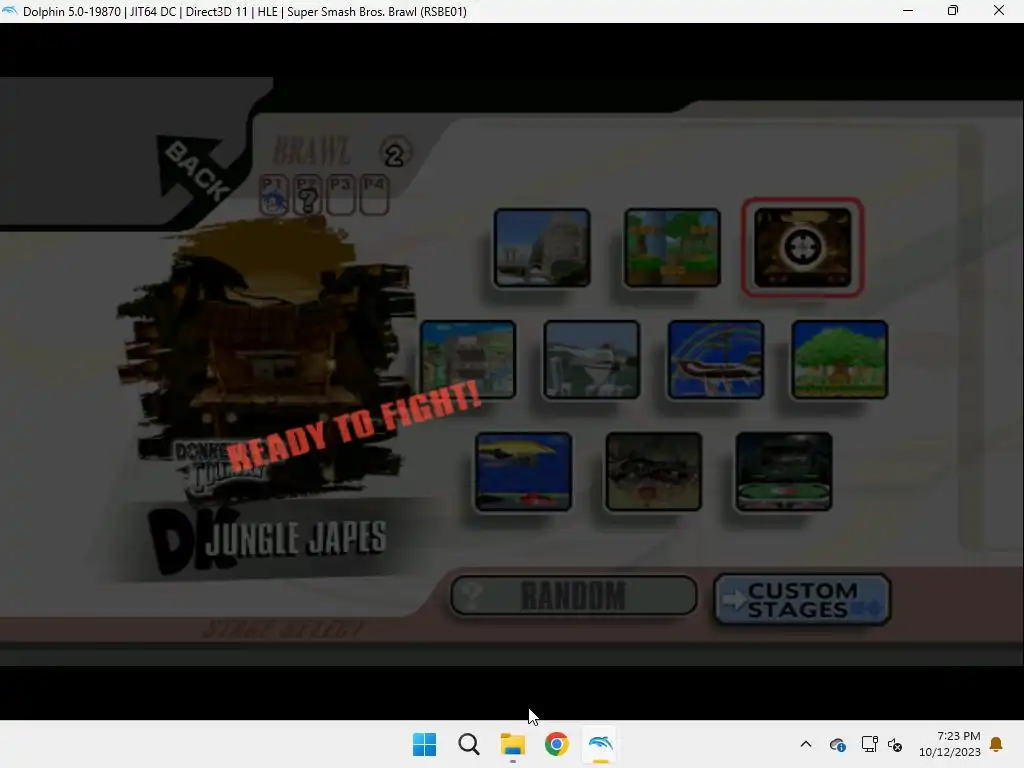Open the Windows Start menu

pyautogui.click(x=424, y=744)
